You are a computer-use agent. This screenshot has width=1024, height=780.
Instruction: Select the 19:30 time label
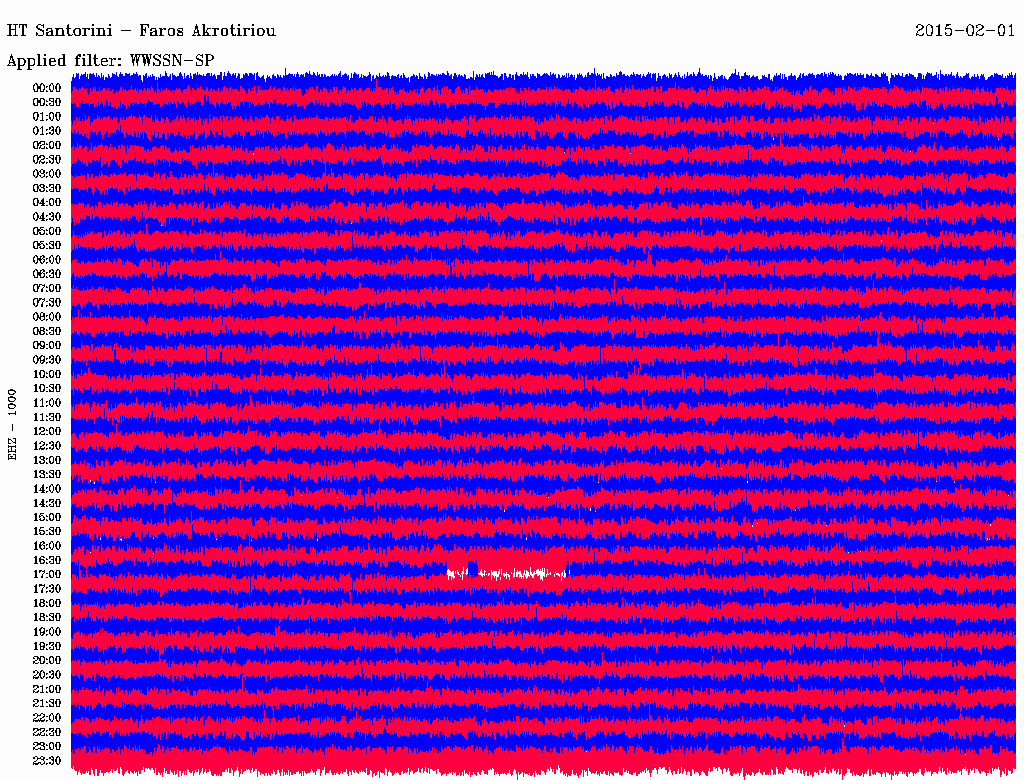(x=47, y=646)
